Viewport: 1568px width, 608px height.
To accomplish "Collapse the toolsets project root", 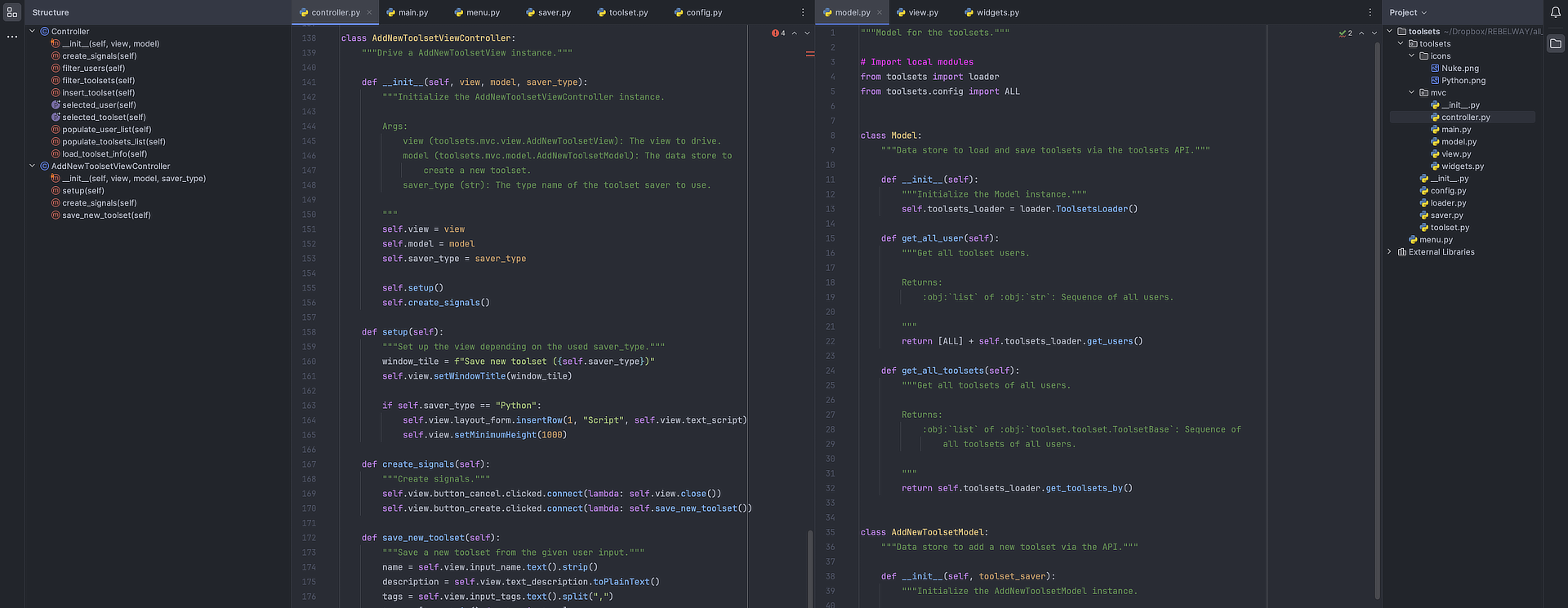I will pyautogui.click(x=1390, y=32).
